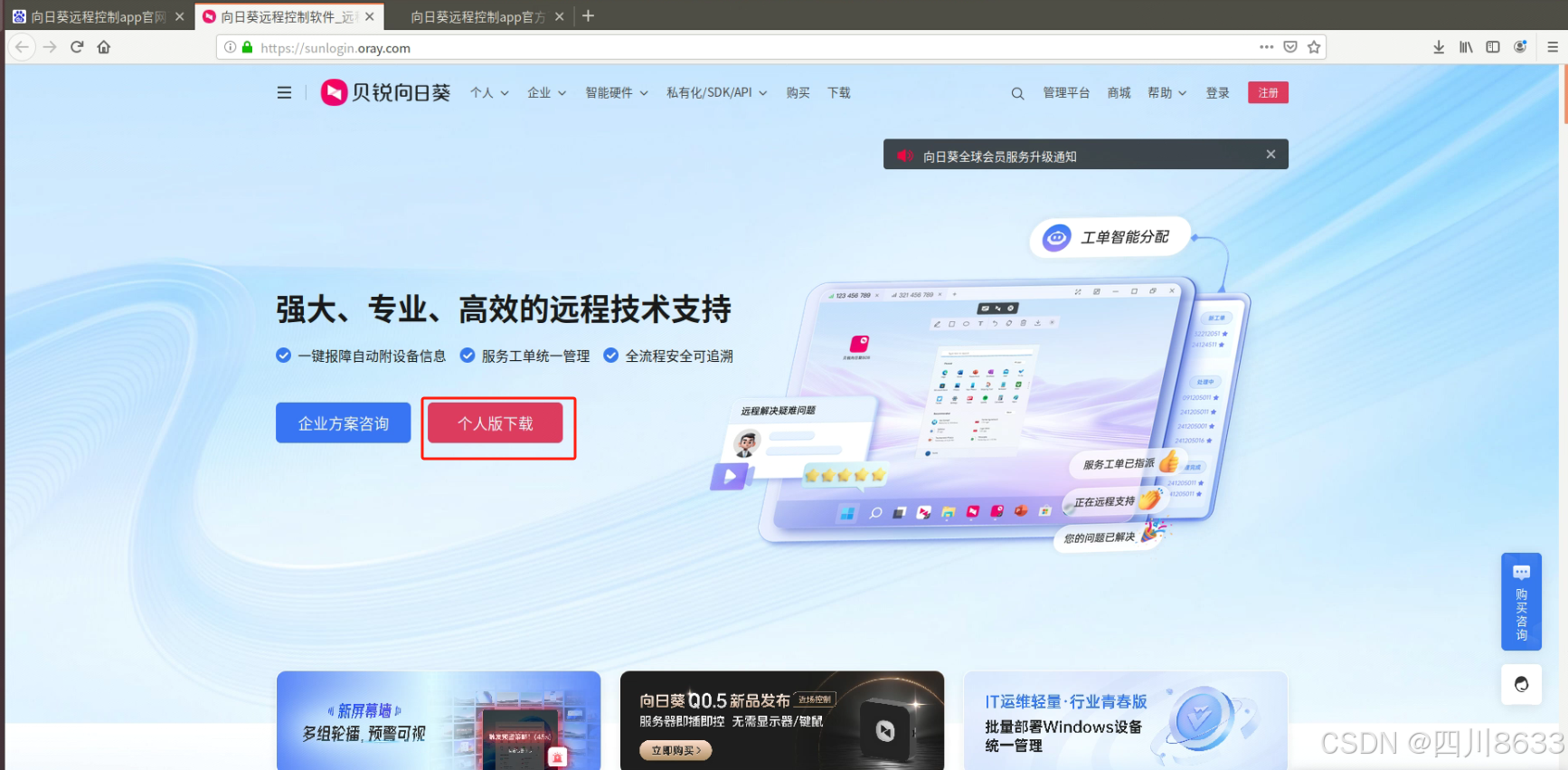Click the 工单智能分配 bubble
Viewport: 1568px width, 770px height.
coord(1110,237)
